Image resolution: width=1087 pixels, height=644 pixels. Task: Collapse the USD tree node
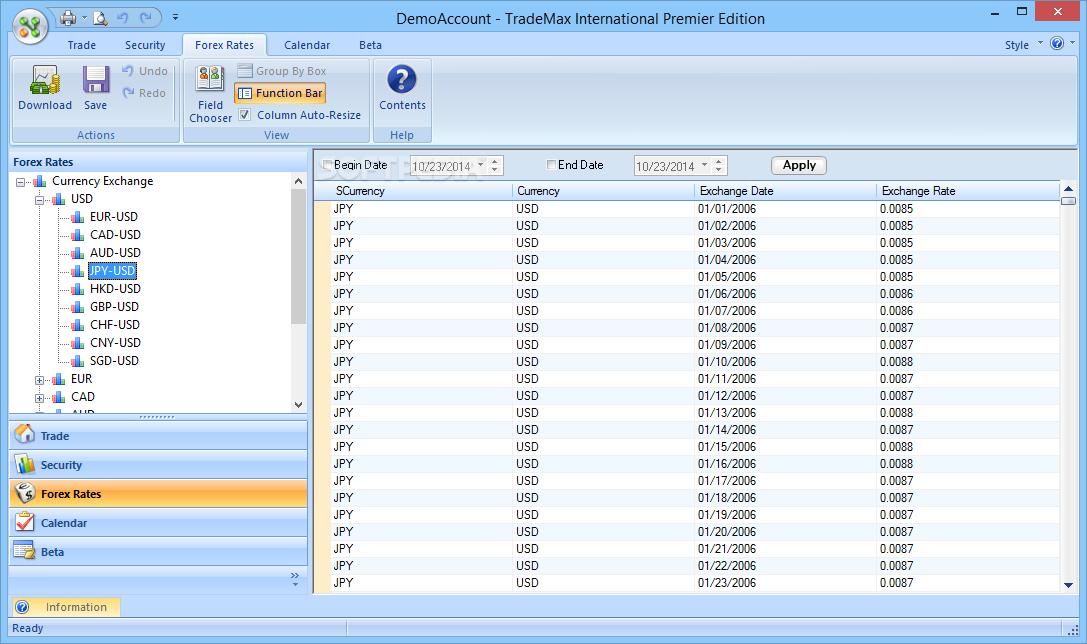[x=40, y=200]
